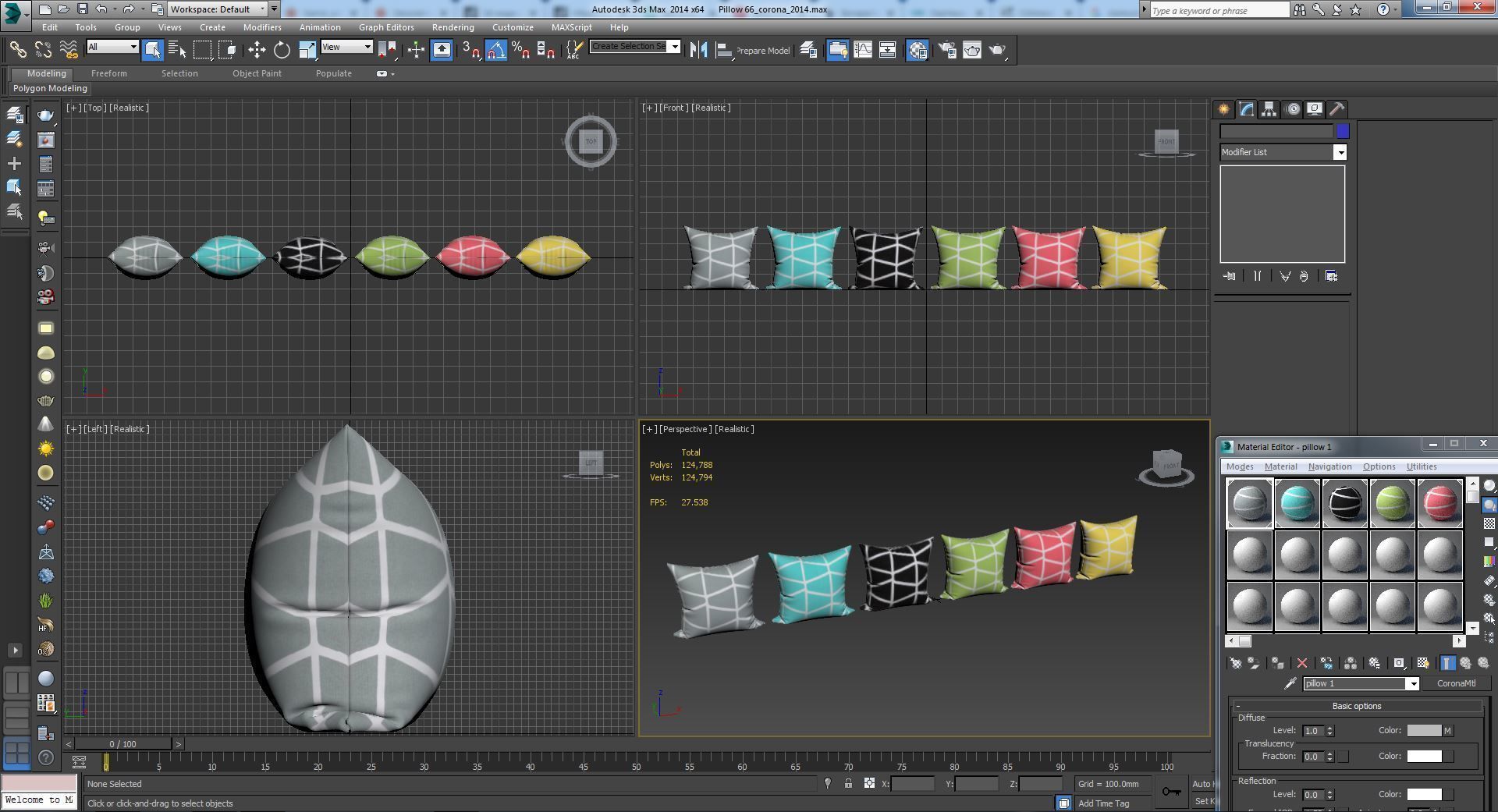Click Assign Material to Selection icon
The height and width of the screenshot is (812, 1498).
[x=1277, y=663]
